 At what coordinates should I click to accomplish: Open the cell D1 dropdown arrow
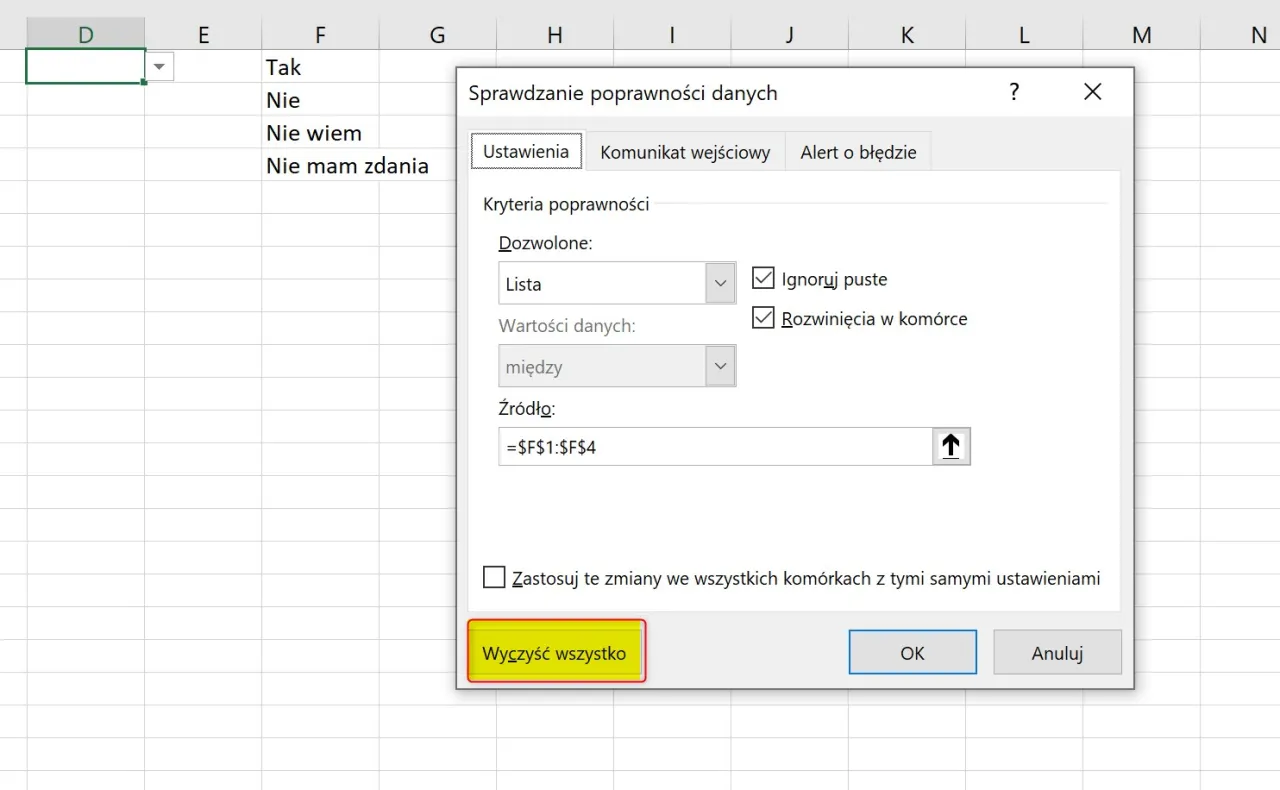tap(159, 67)
